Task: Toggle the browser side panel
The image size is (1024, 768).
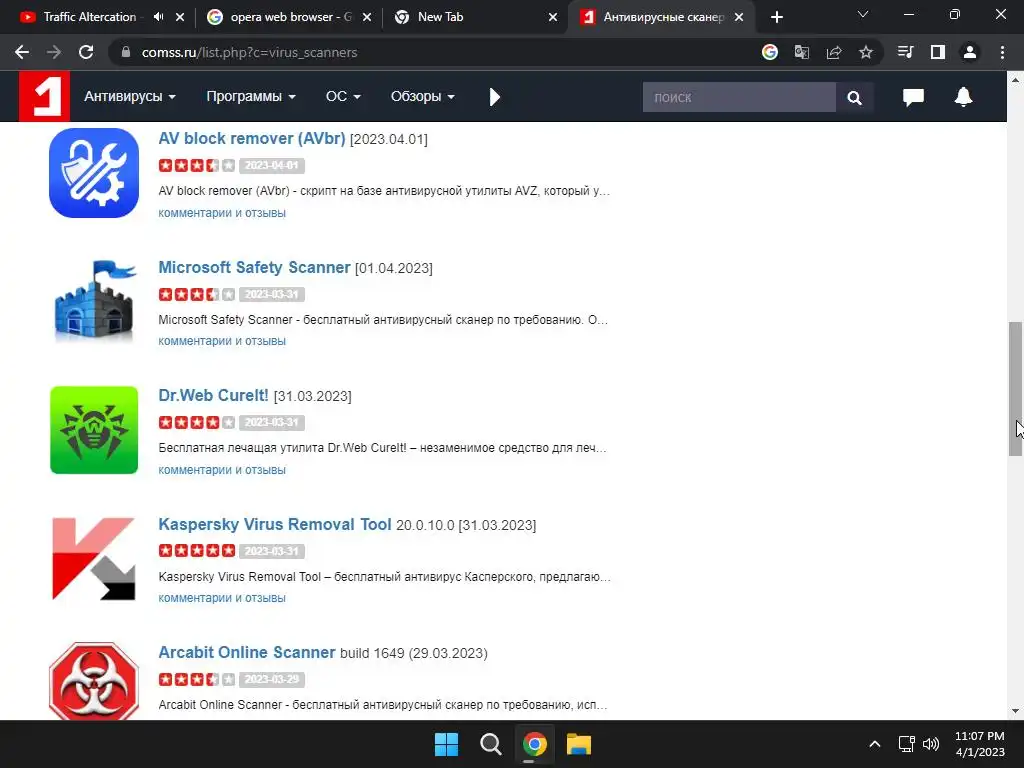Action: coord(938,52)
